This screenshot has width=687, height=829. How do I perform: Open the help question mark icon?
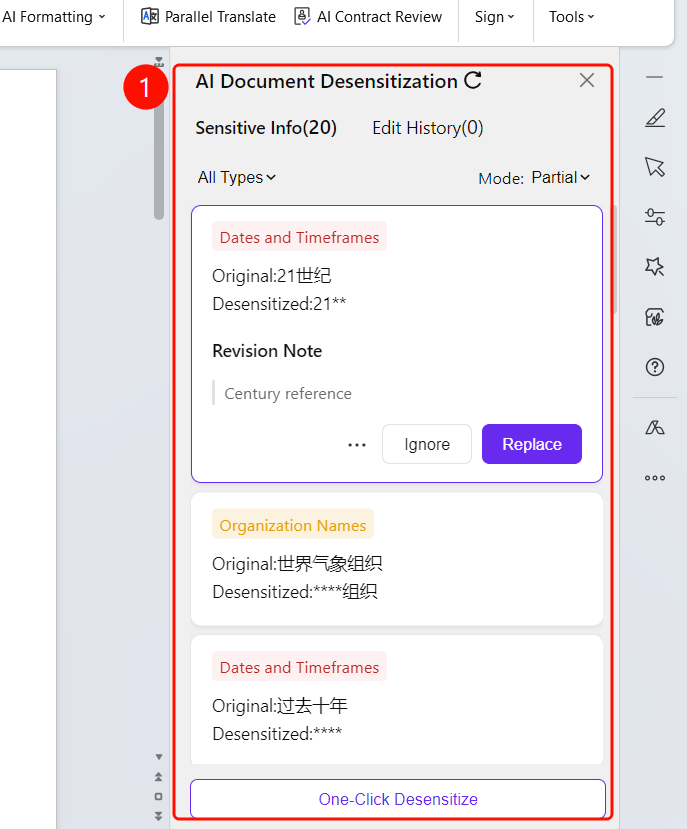655,367
